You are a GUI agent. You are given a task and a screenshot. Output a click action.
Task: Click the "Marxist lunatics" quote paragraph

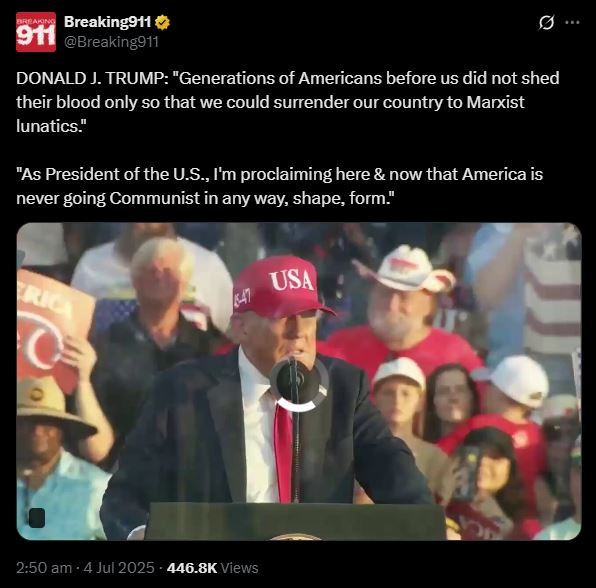[x=288, y=102]
